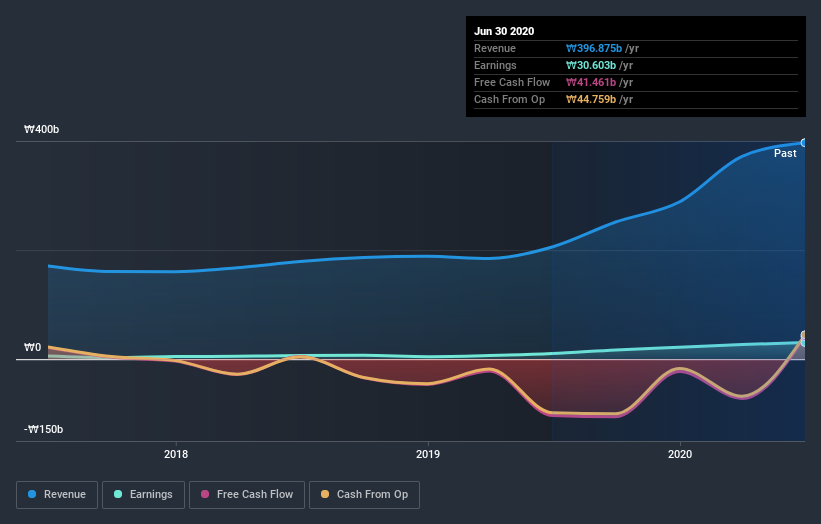Click the Revenue row label in tooltip

495,49
